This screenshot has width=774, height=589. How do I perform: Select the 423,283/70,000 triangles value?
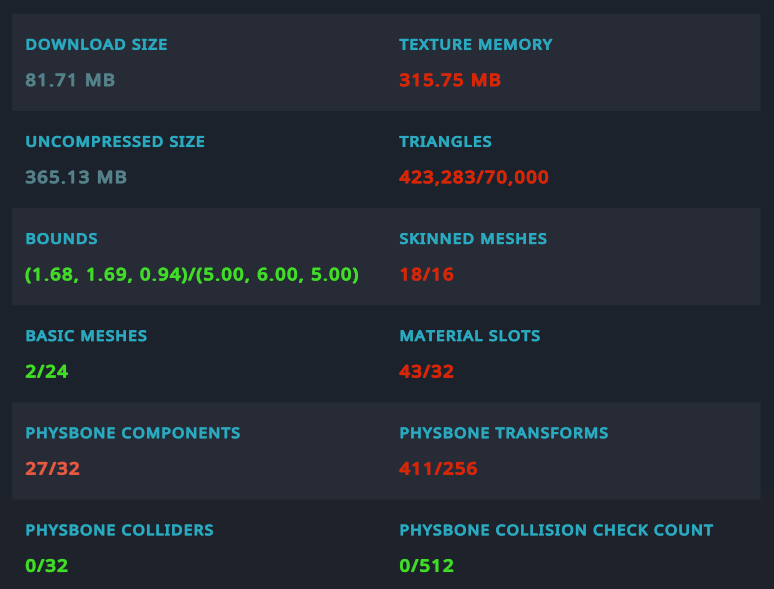coord(474,177)
